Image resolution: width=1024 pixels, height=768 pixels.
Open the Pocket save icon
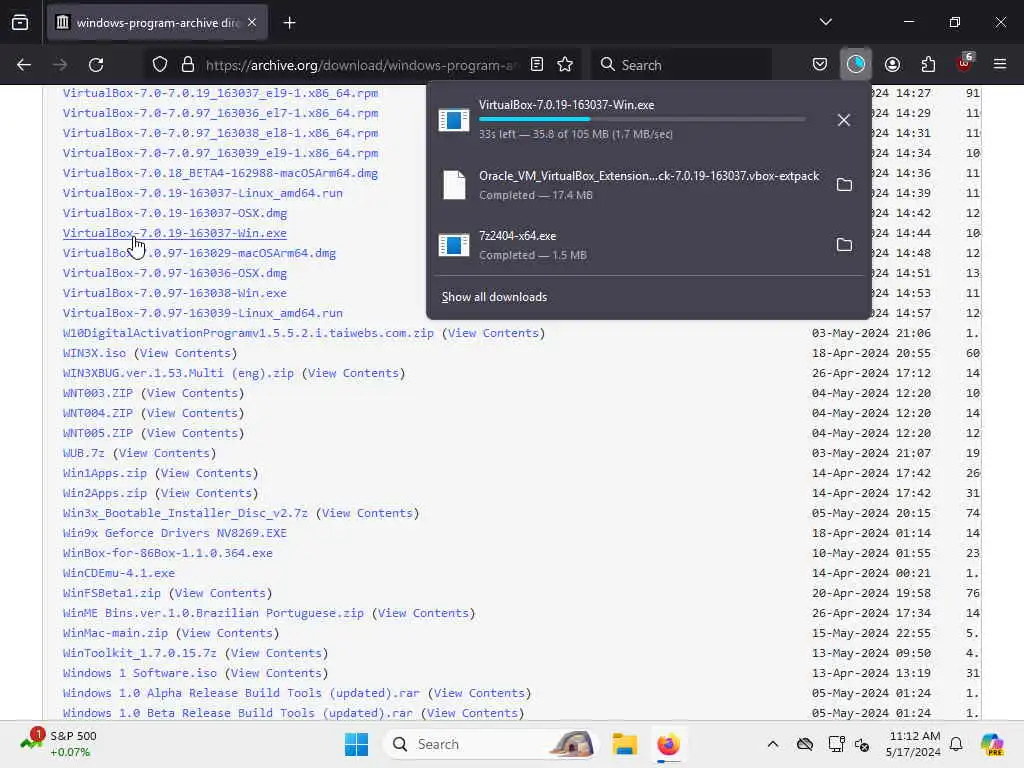coord(820,65)
